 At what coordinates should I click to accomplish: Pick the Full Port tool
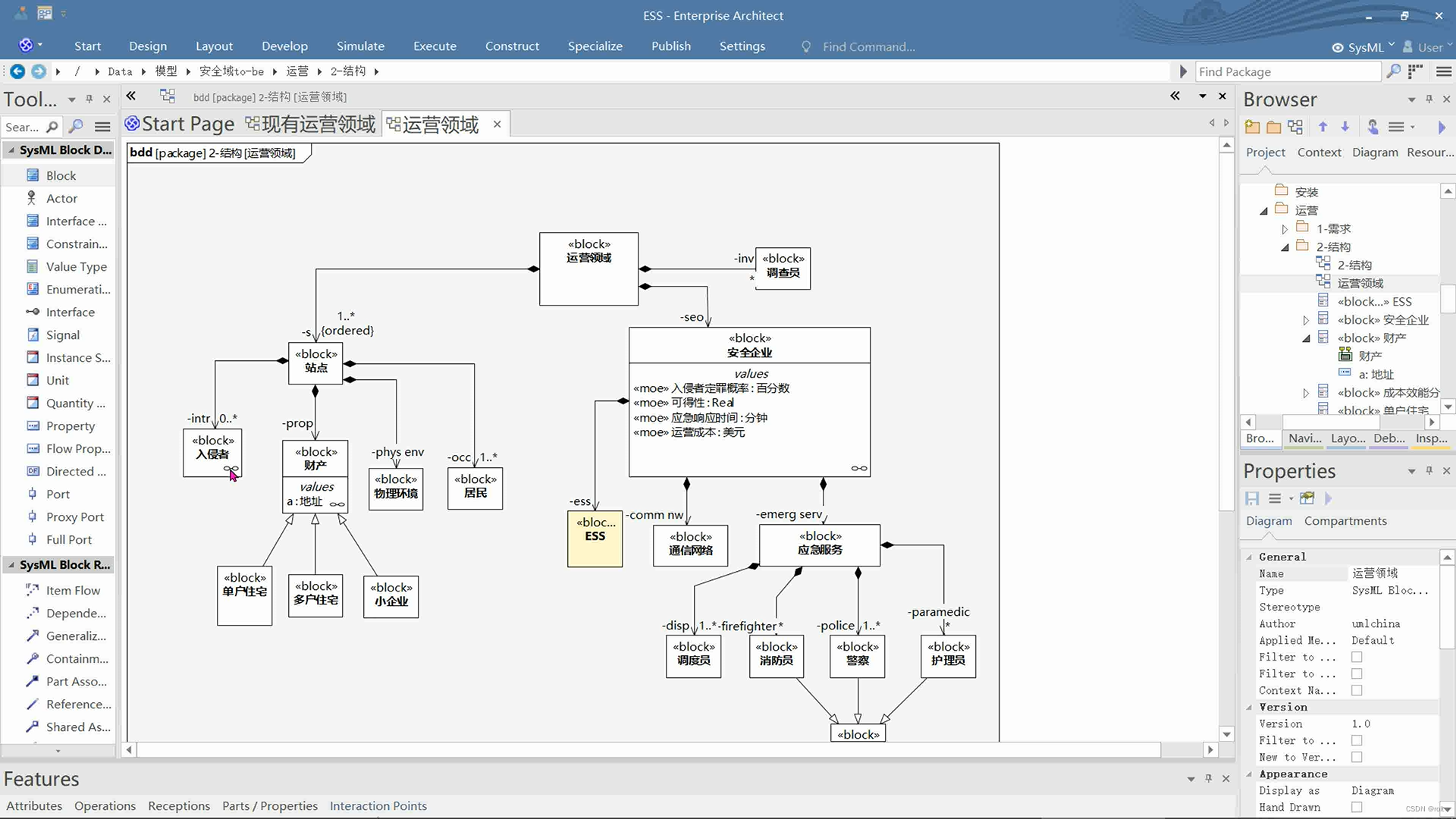click(x=68, y=539)
